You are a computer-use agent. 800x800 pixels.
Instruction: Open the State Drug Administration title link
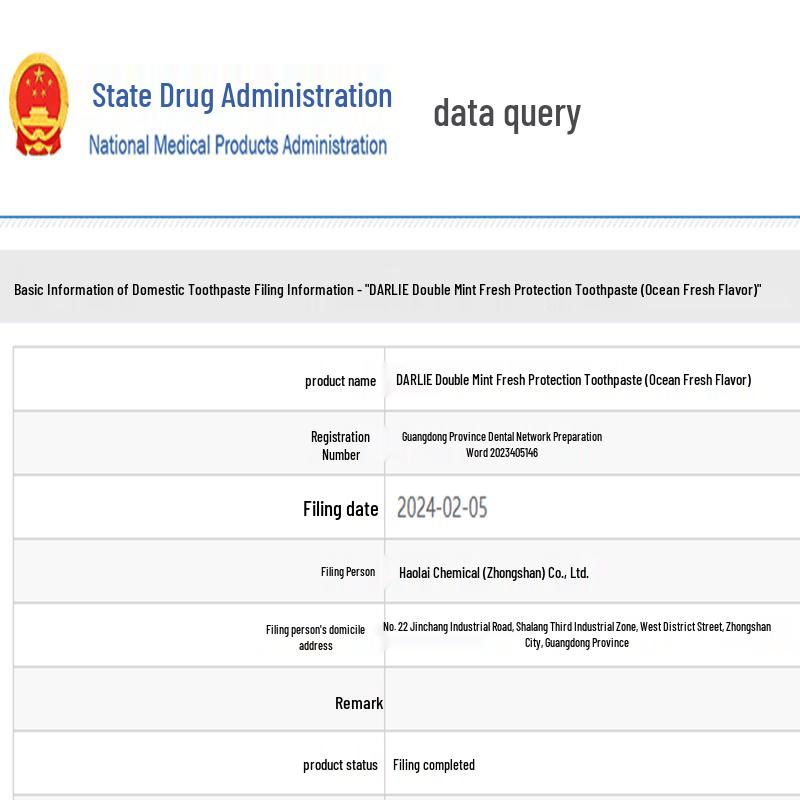[x=242, y=96]
